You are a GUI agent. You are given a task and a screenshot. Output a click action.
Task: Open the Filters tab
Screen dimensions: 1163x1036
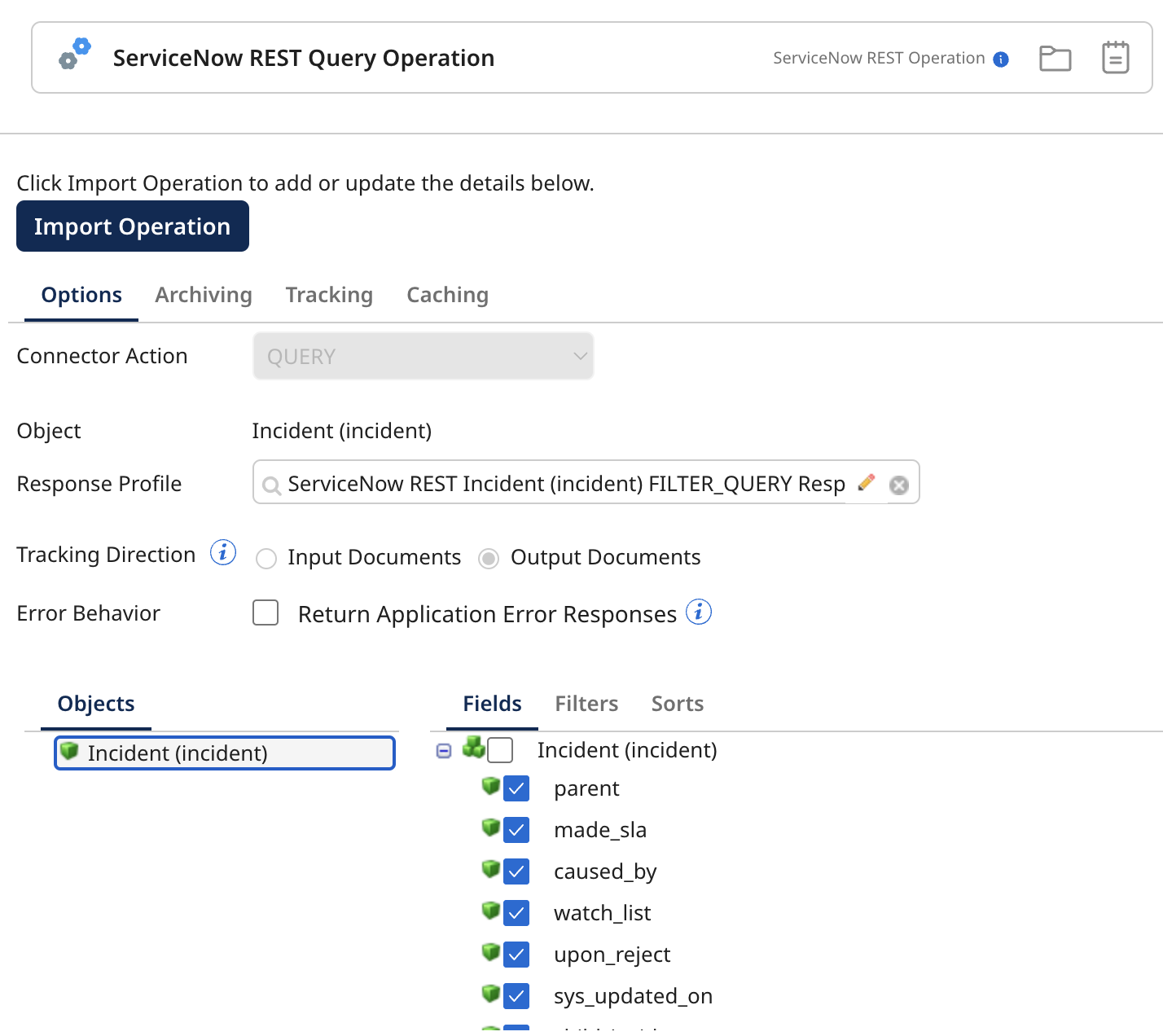(586, 703)
